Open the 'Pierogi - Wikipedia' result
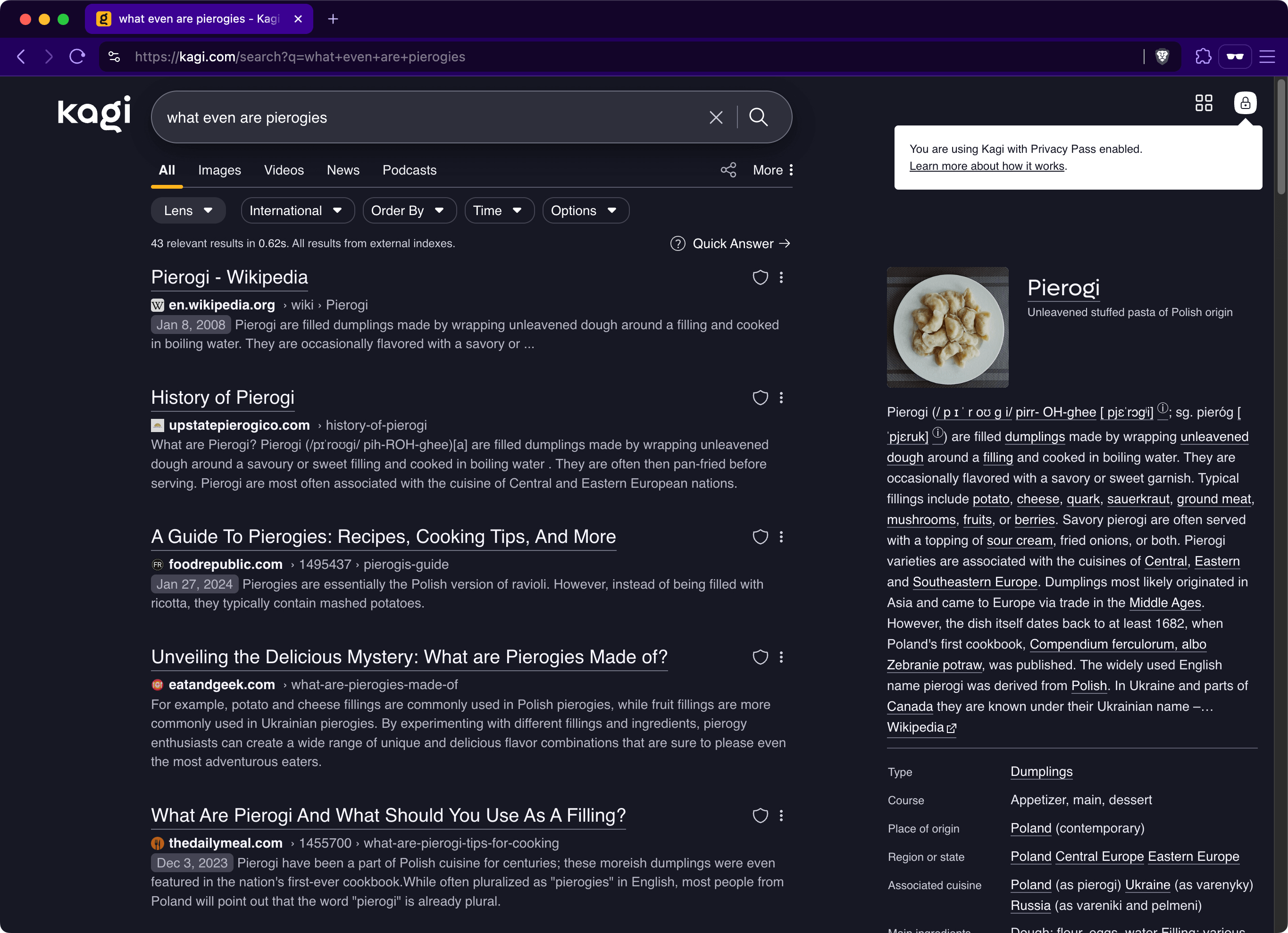This screenshot has height=933, width=1288. [229, 277]
